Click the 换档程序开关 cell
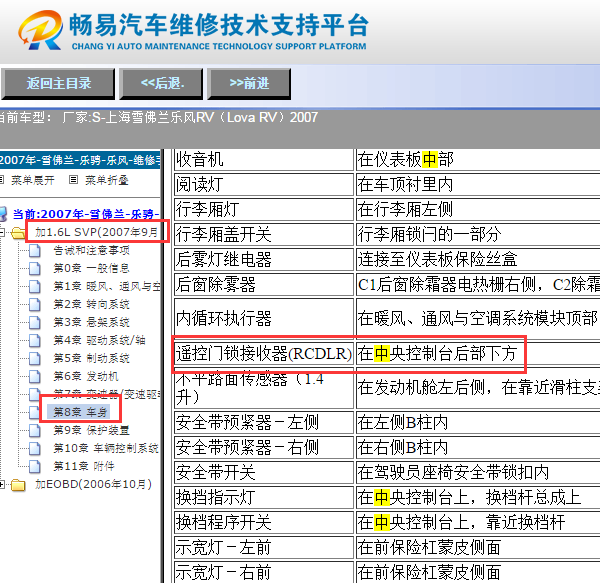This screenshot has height=583, width=600. [264, 522]
